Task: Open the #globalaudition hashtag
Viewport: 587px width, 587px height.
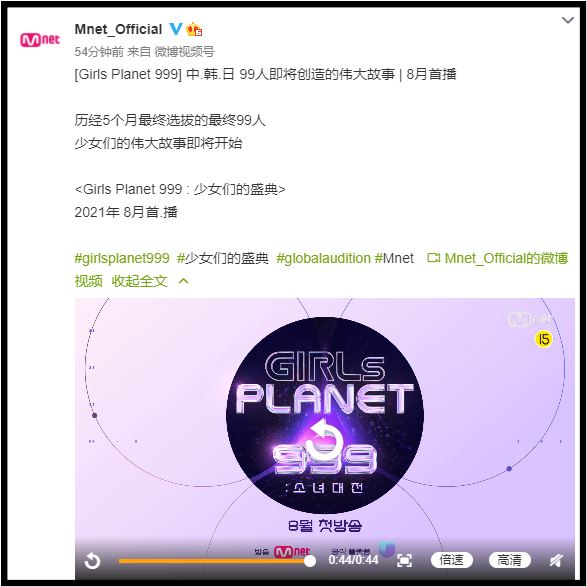Action: (323, 258)
